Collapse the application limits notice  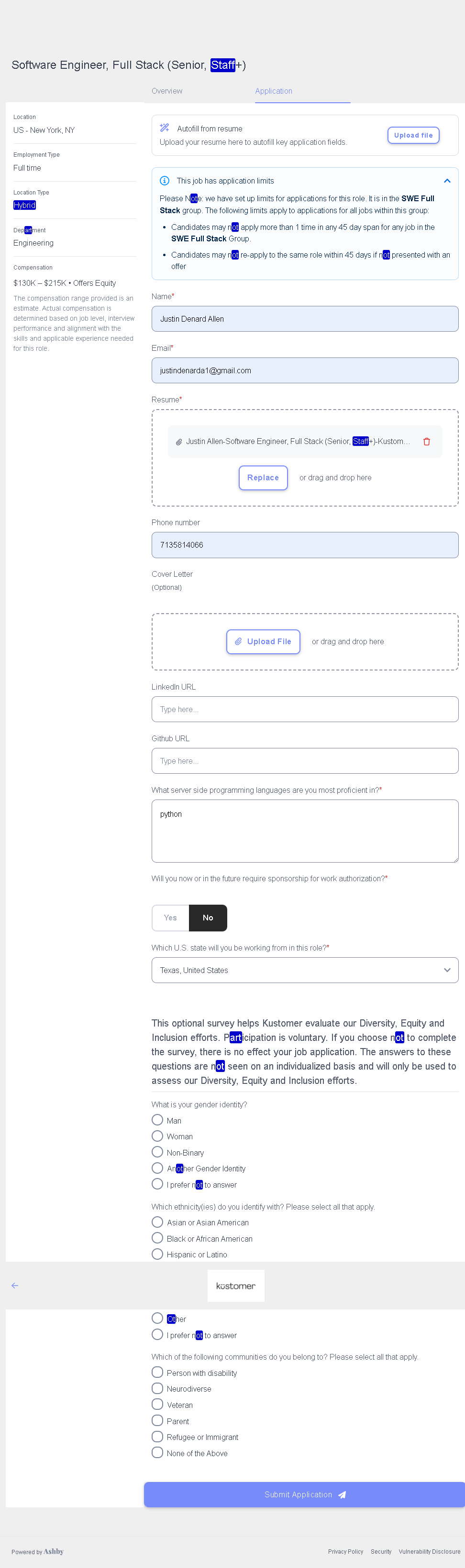tap(447, 181)
